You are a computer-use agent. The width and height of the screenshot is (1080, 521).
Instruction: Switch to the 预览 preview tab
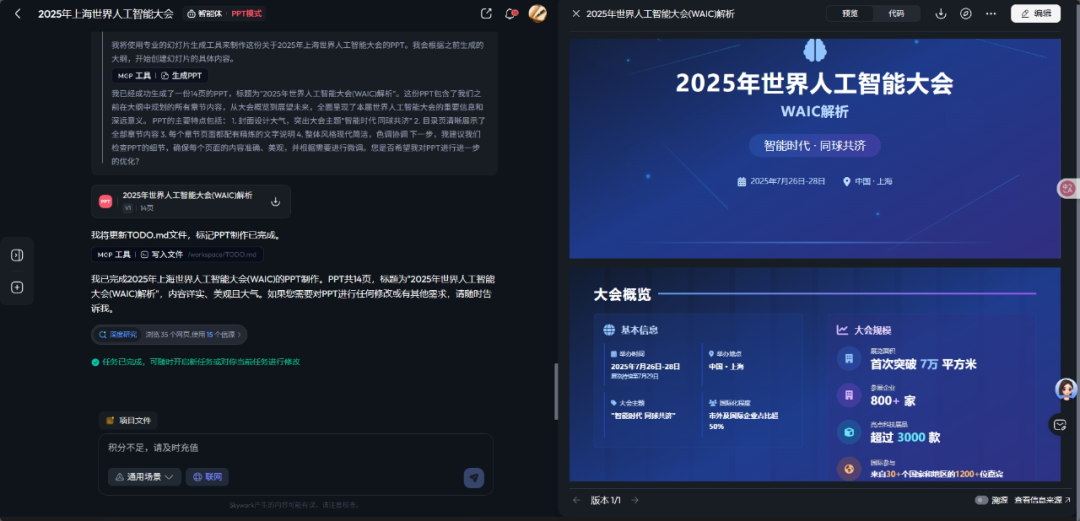click(850, 14)
